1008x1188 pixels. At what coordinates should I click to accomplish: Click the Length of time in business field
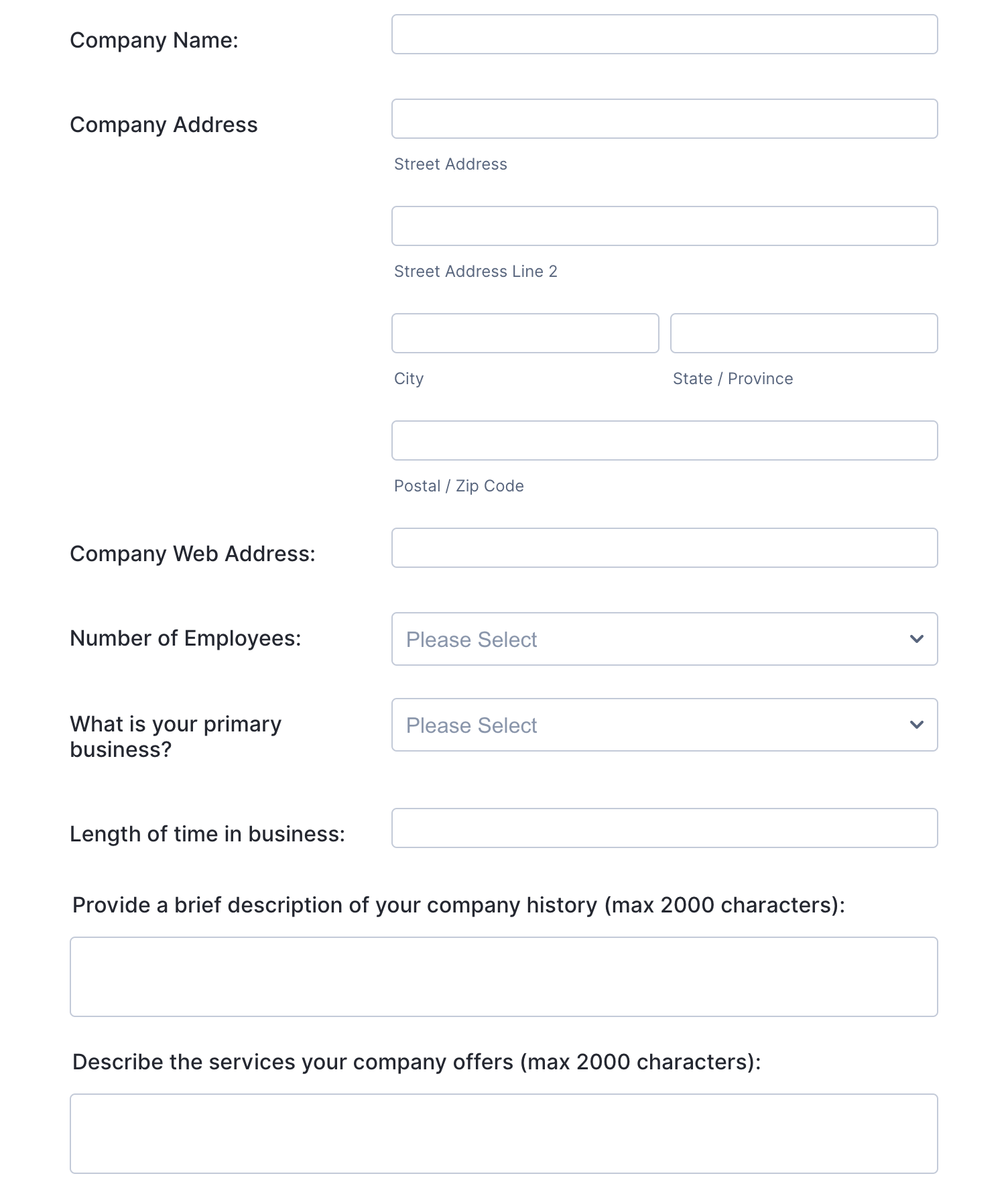tap(664, 828)
